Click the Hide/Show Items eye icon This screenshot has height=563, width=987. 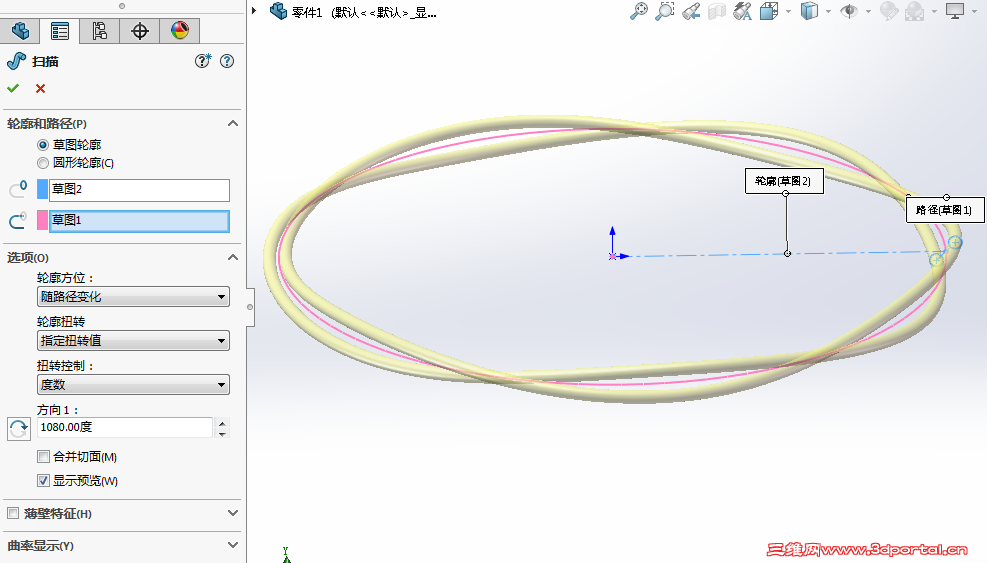tap(849, 11)
